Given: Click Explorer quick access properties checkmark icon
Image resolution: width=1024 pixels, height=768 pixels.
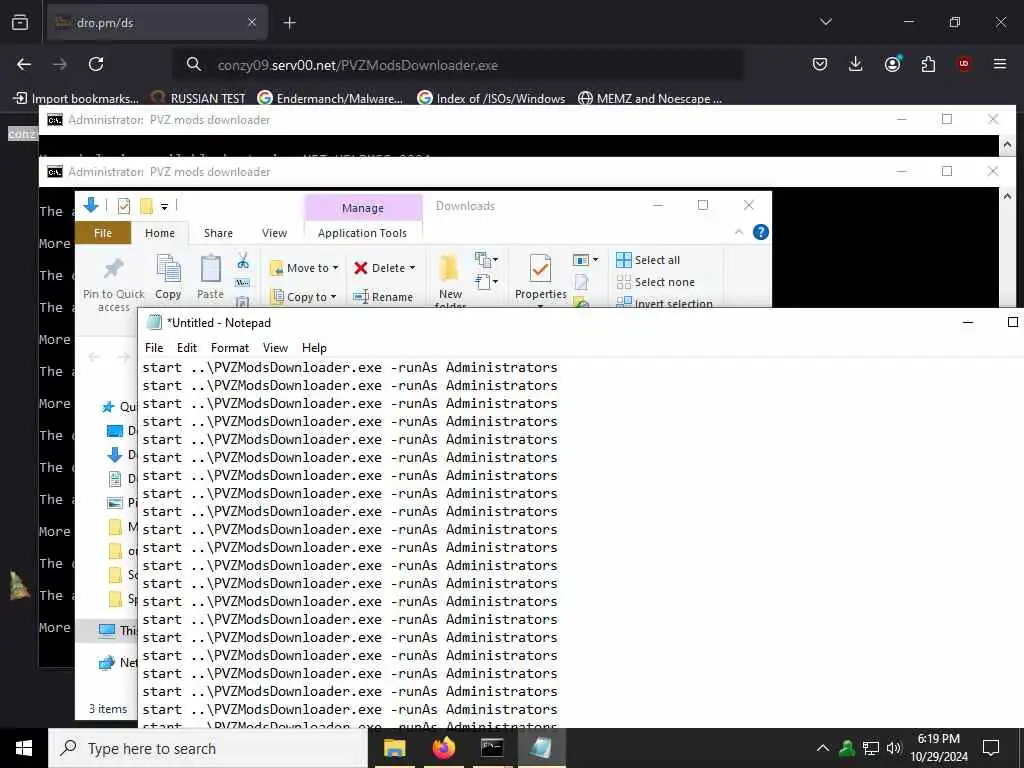Looking at the screenshot, I should [123, 206].
